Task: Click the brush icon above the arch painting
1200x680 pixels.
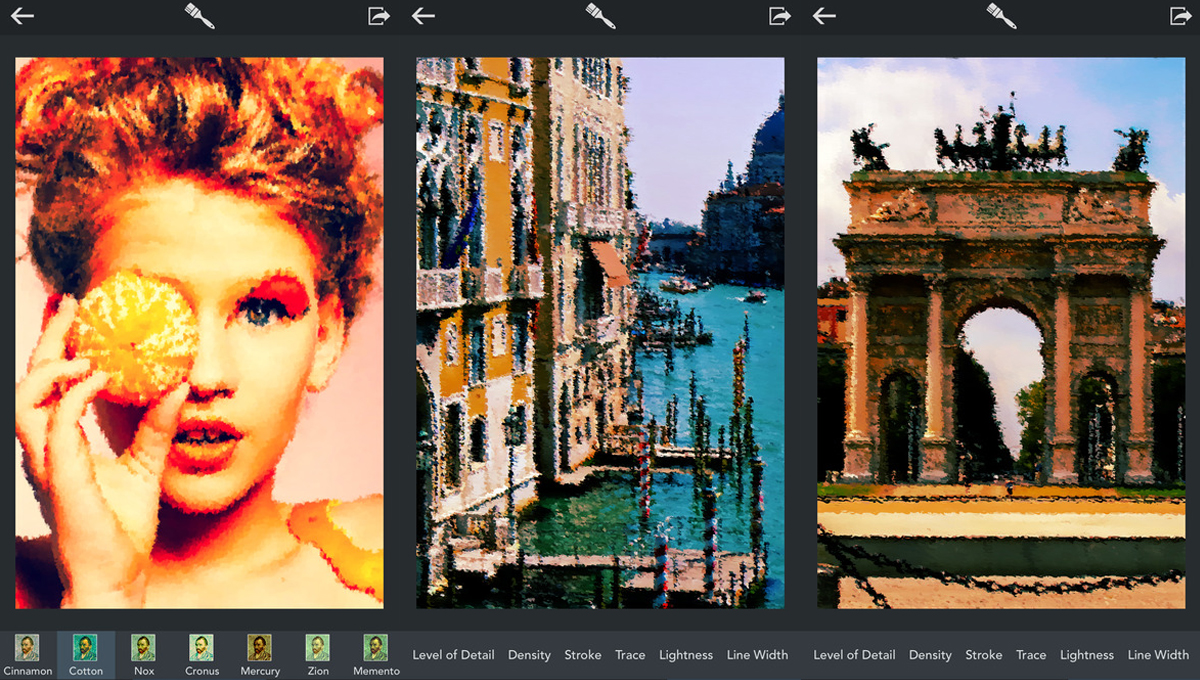Action: (1001, 16)
